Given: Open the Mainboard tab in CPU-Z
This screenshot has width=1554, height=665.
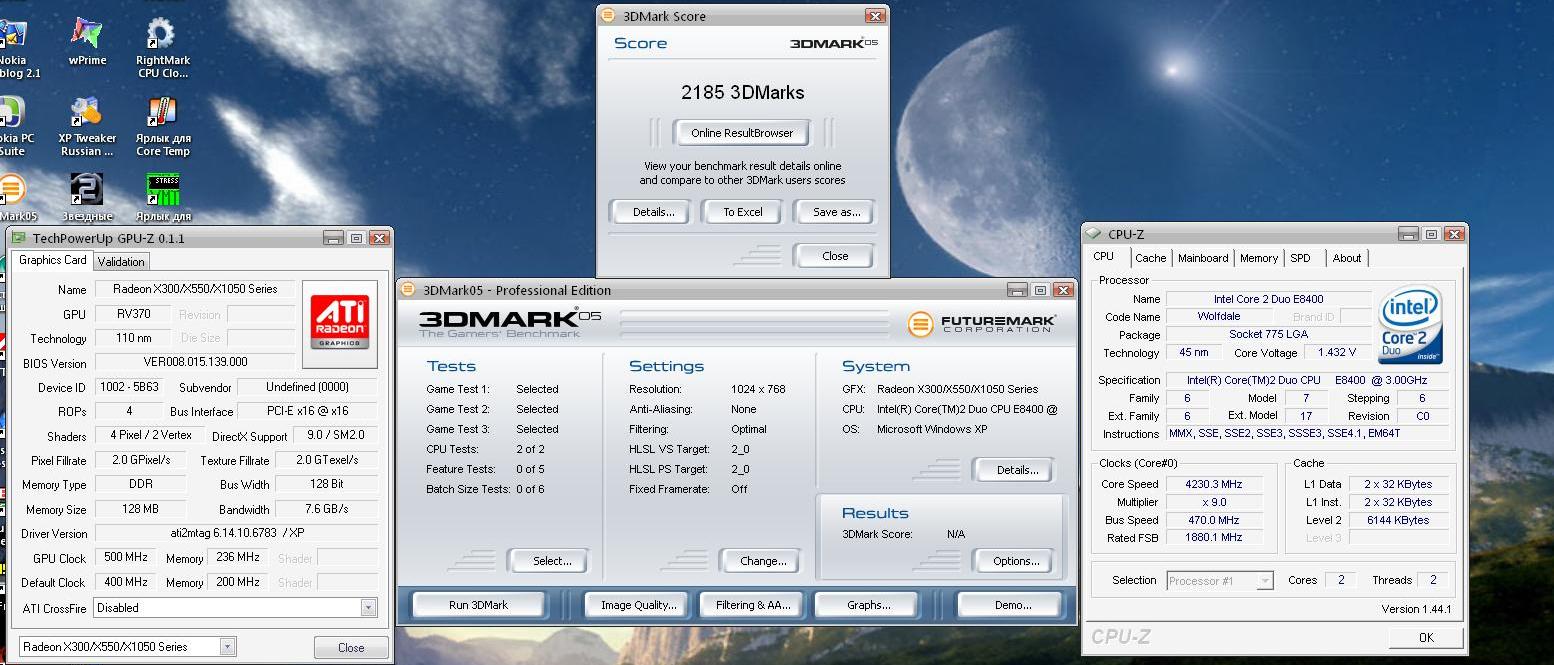Looking at the screenshot, I should pyautogui.click(x=1203, y=258).
